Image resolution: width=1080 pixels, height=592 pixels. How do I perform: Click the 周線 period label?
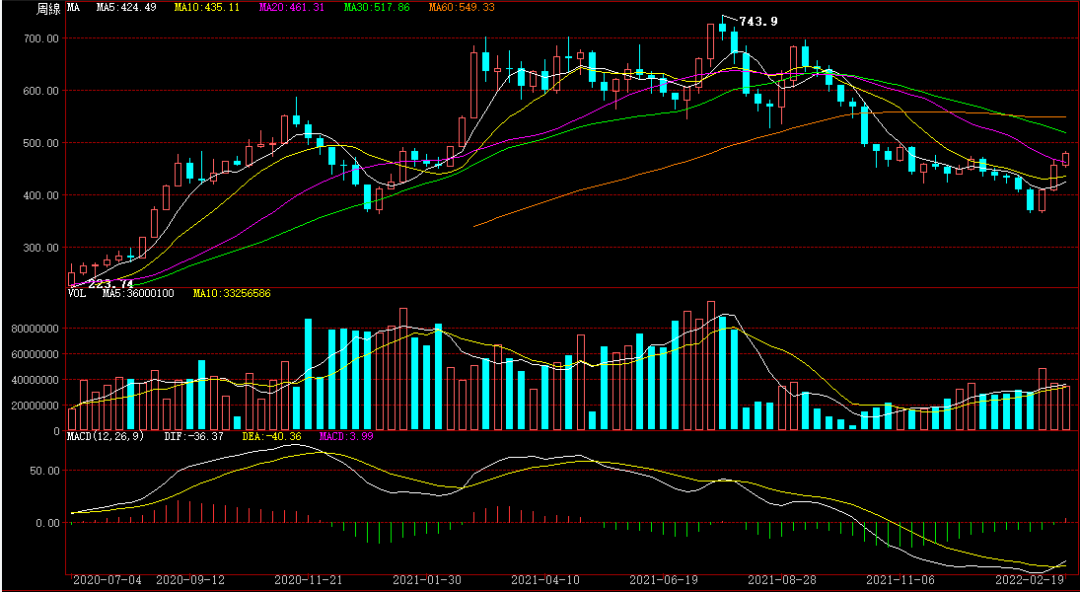click(x=48, y=8)
